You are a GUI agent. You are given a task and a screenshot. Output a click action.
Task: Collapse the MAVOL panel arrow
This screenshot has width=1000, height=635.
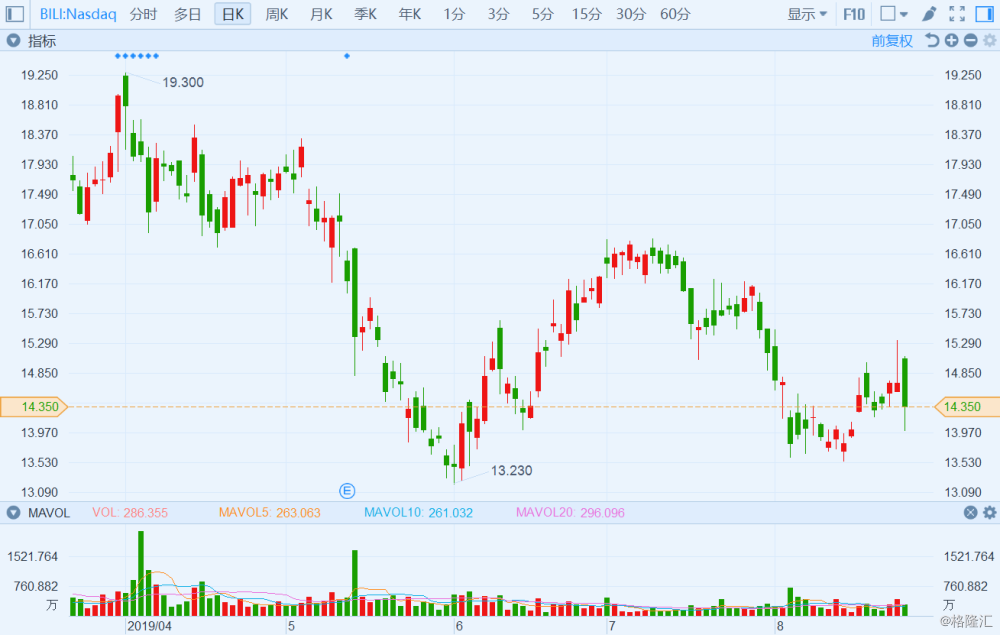coord(14,513)
